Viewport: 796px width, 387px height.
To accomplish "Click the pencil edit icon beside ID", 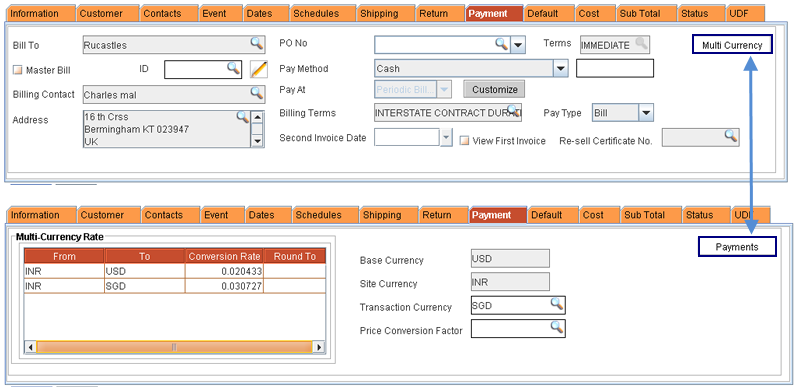I will pos(259,69).
